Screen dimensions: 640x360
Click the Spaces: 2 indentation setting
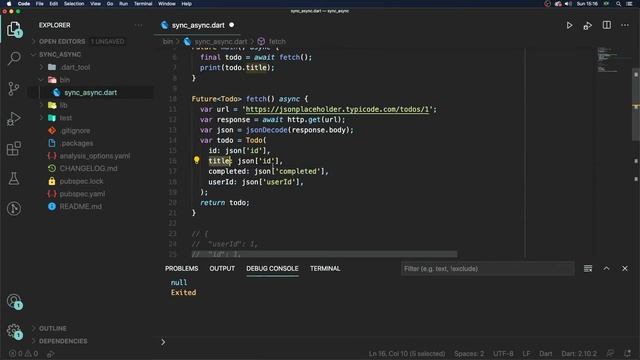point(469,354)
